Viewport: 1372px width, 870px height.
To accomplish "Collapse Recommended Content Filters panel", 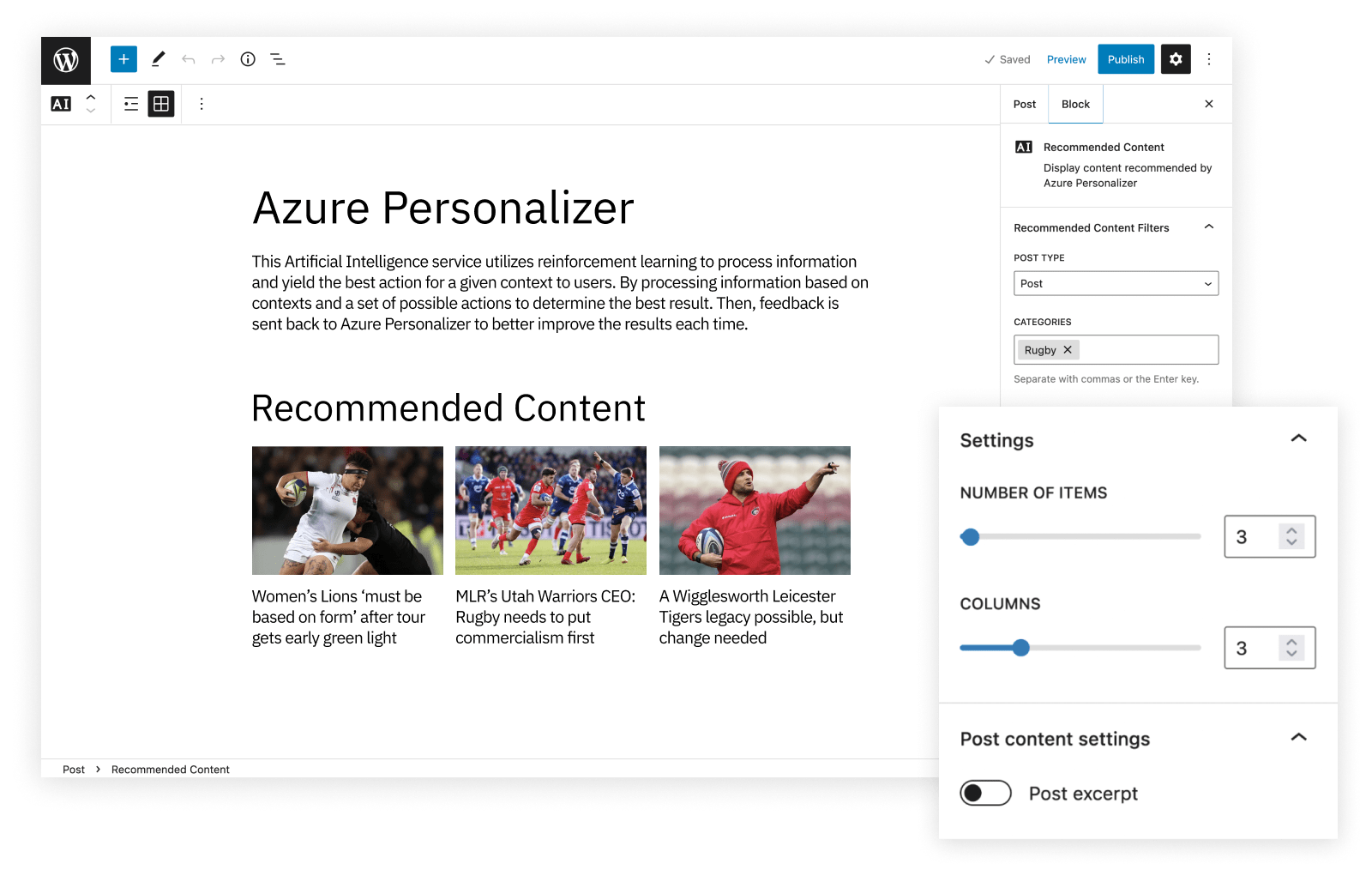I will 1209,227.
